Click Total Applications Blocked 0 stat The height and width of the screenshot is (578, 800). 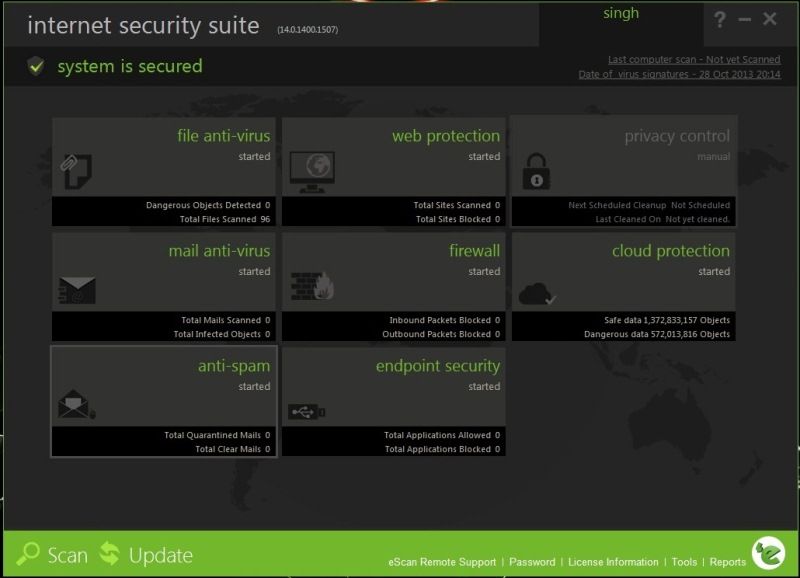pos(442,449)
